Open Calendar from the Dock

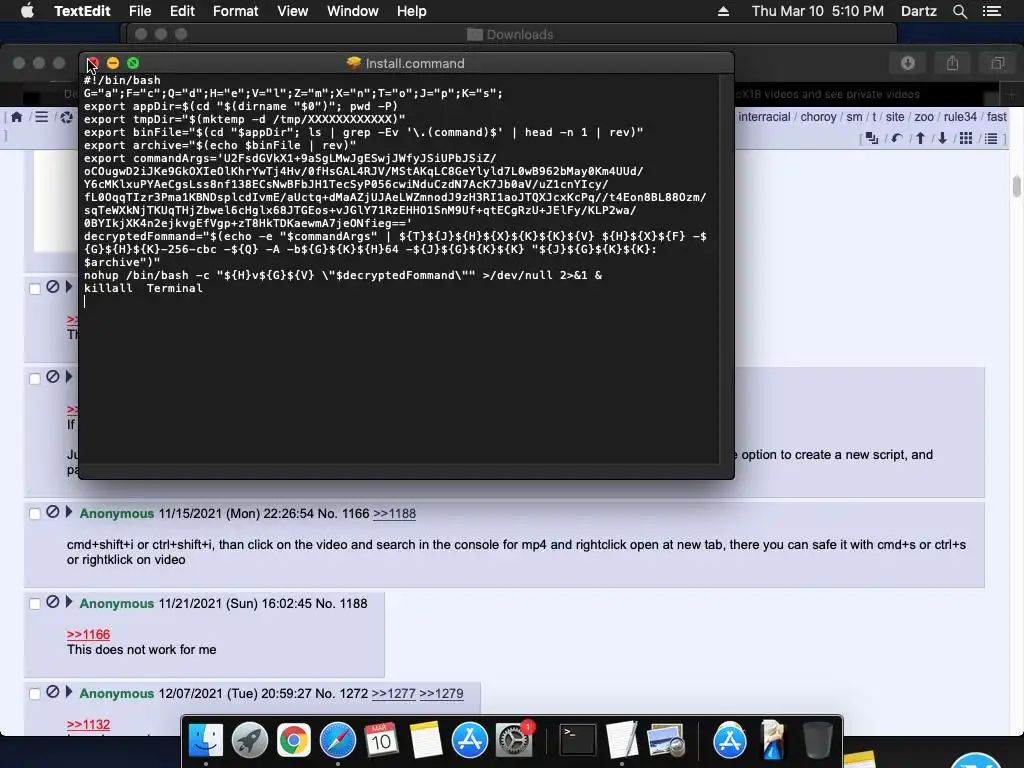[x=381, y=741]
